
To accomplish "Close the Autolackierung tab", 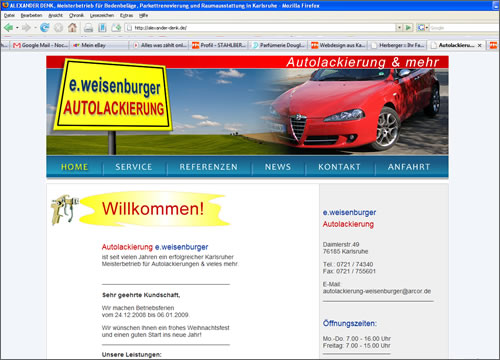I will tap(480, 45).
